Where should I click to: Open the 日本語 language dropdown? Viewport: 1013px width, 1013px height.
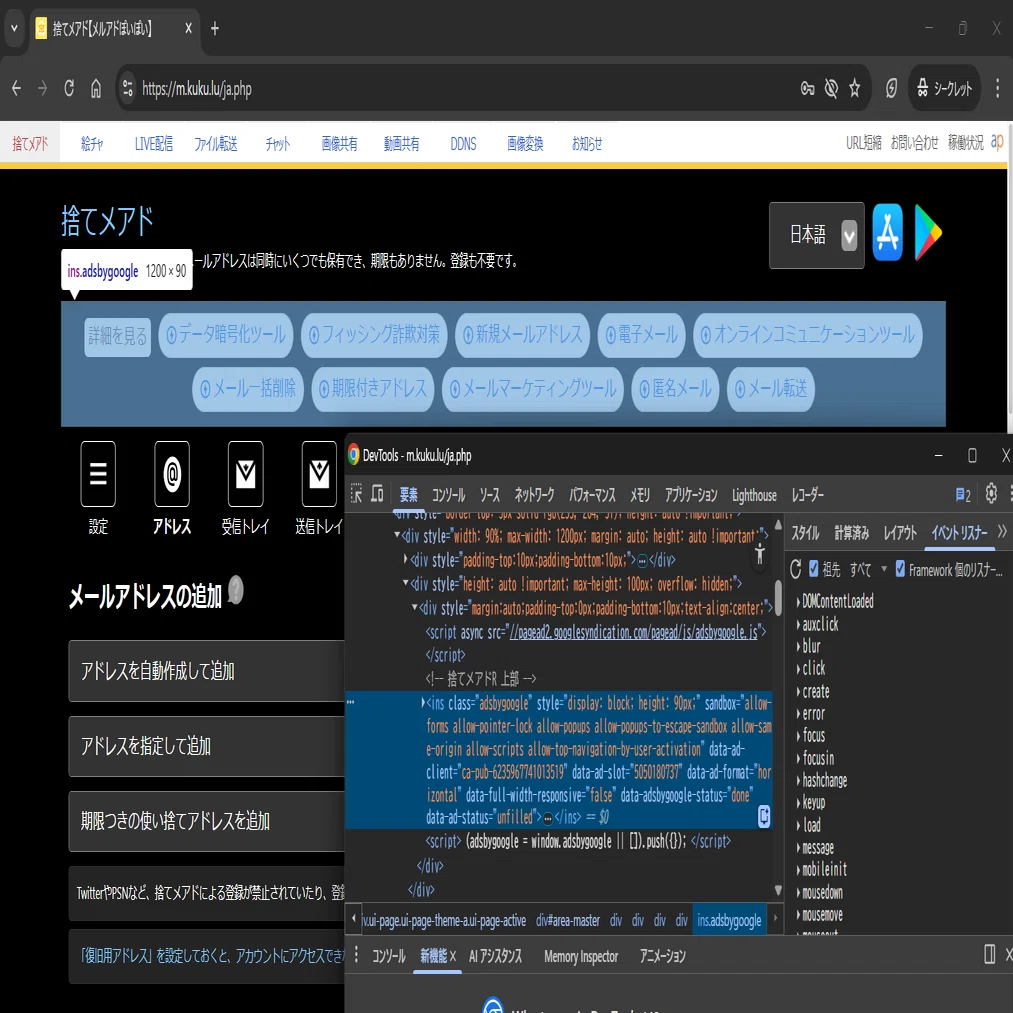coord(817,235)
